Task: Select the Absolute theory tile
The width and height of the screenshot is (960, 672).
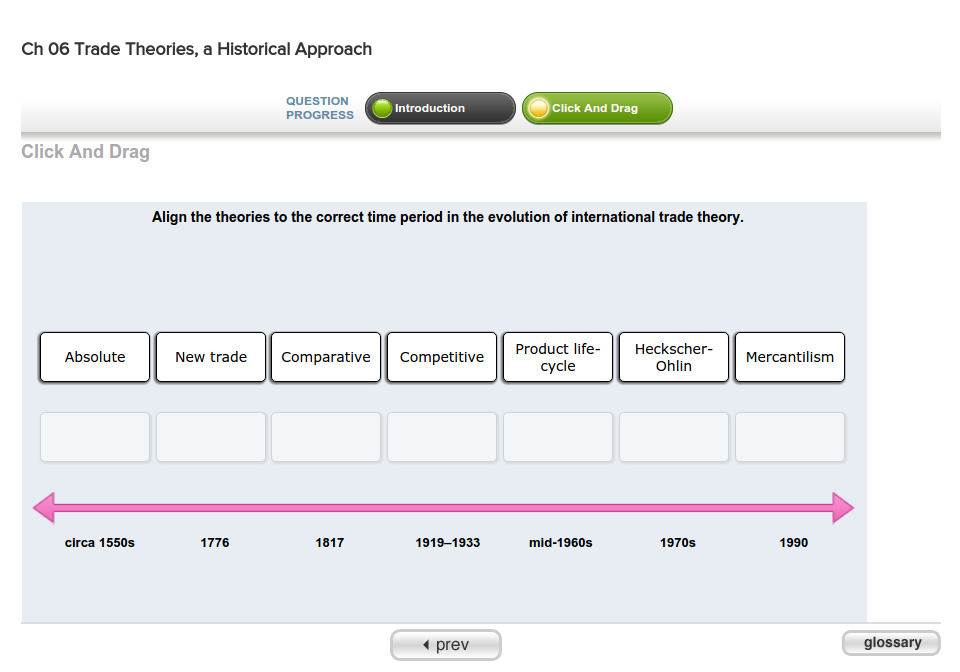Action: pyautogui.click(x=94, y=357)
